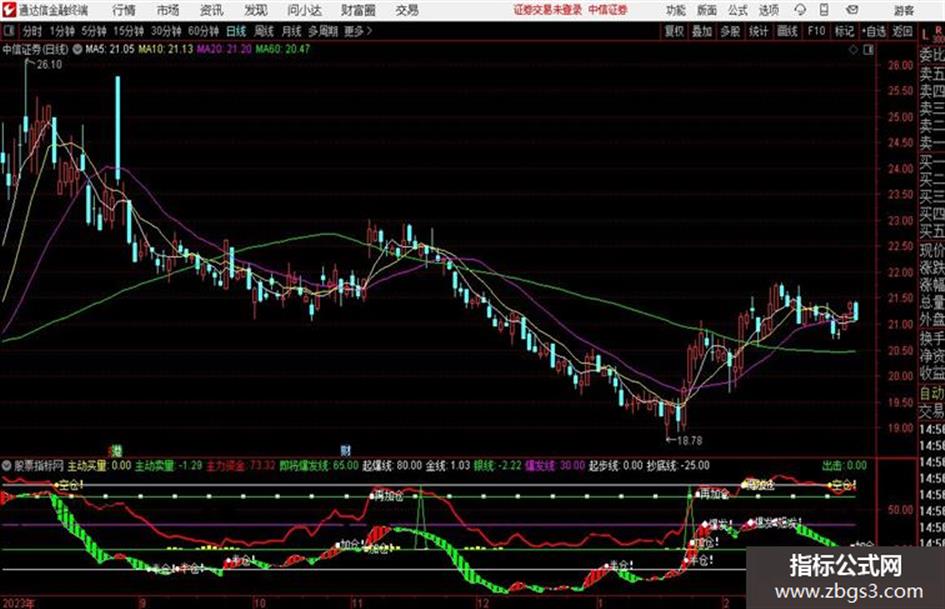The width and height of the screenshot is (945, 609).
Task: Switch to the 30分钟 period tab
Action: [x=166, y=31]
